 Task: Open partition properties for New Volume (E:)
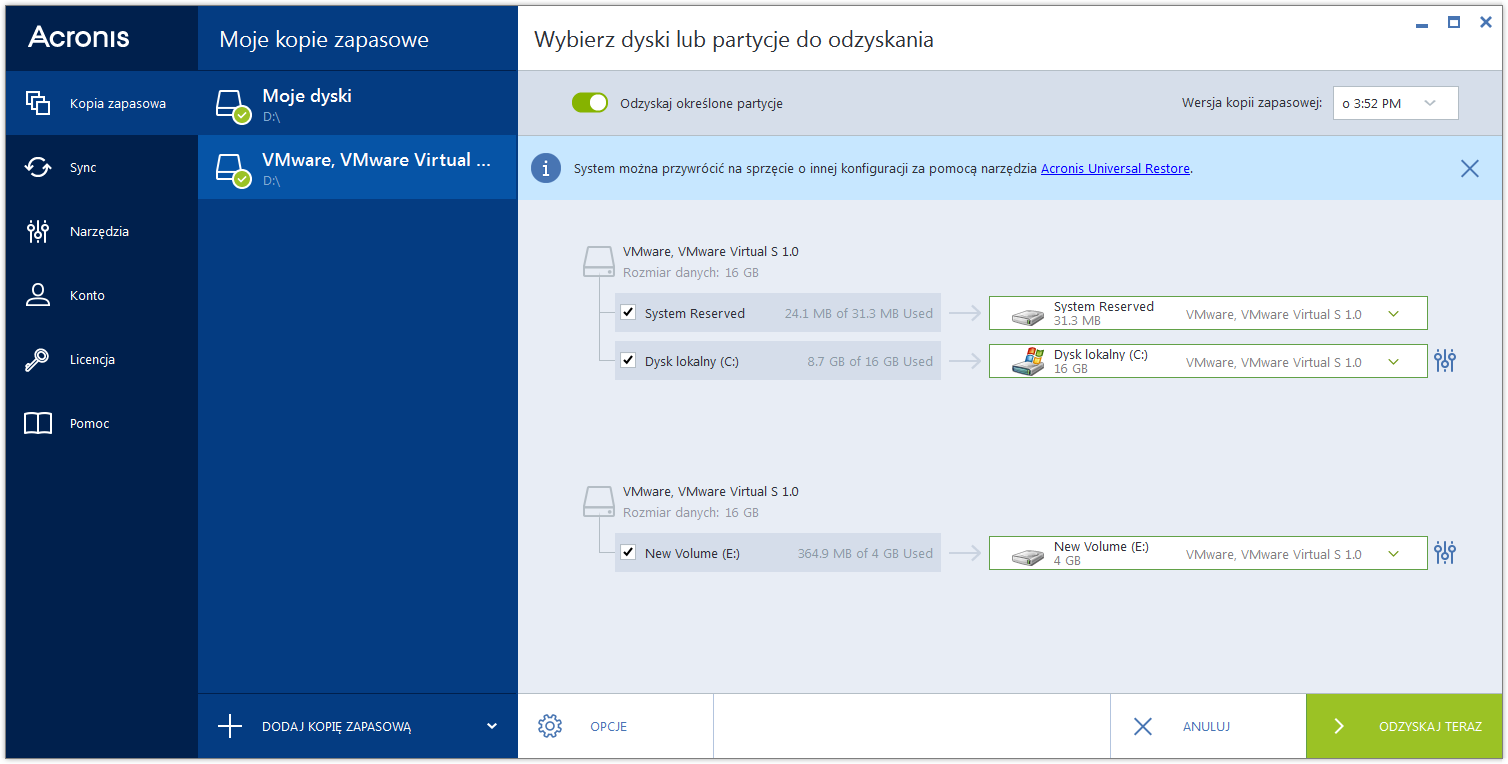pyautogui.click(x=1445, y=553)
